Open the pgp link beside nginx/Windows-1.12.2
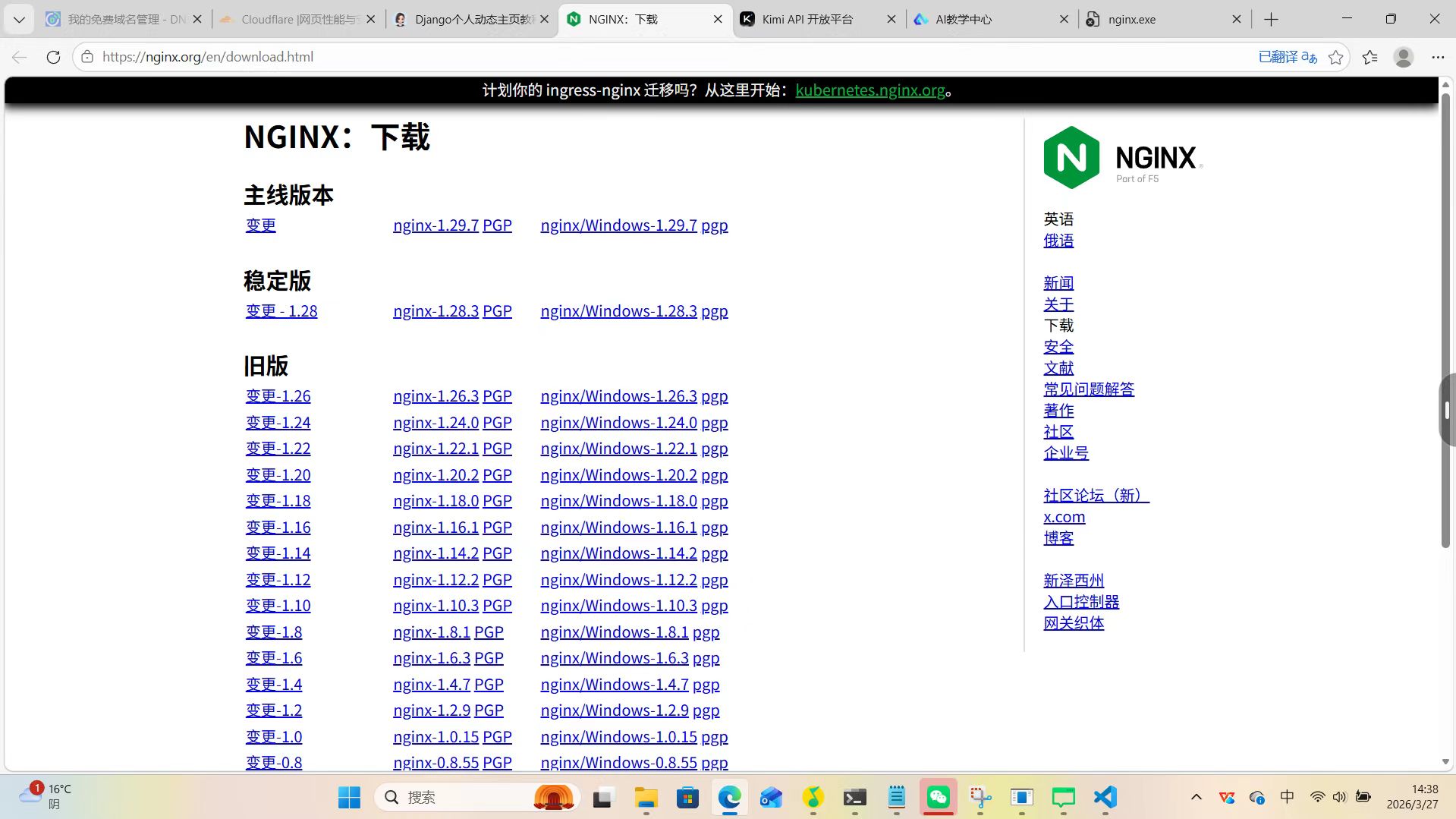The image size is (1456, 819). [x=715, y=580]
